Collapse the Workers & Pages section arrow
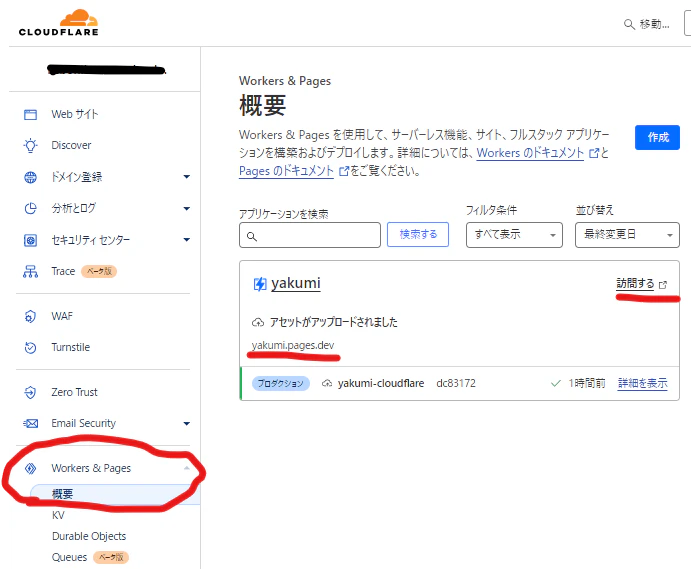The width and height of the screenshot is (691, 569). pyautogui.click(x=186, y=468)
